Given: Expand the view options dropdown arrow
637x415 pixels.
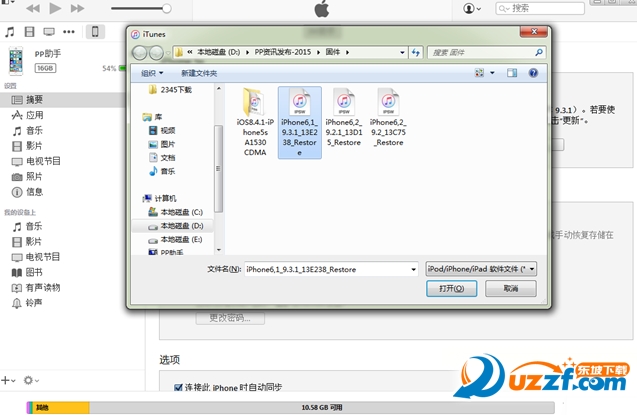Looking at the screenshot, I should coord(492,73).
